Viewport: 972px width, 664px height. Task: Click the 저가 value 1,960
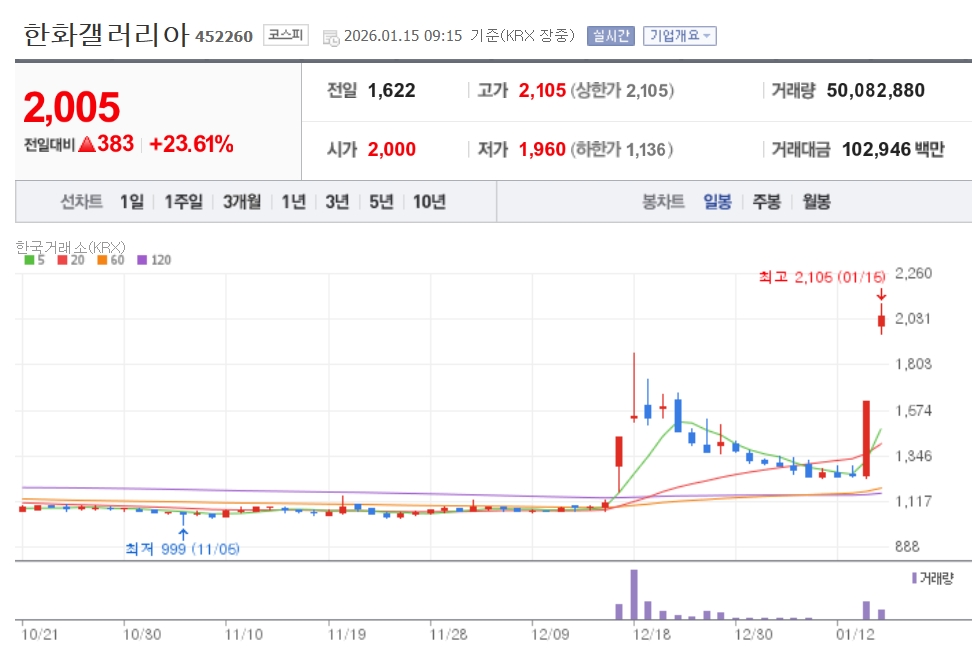coord(542,149)
